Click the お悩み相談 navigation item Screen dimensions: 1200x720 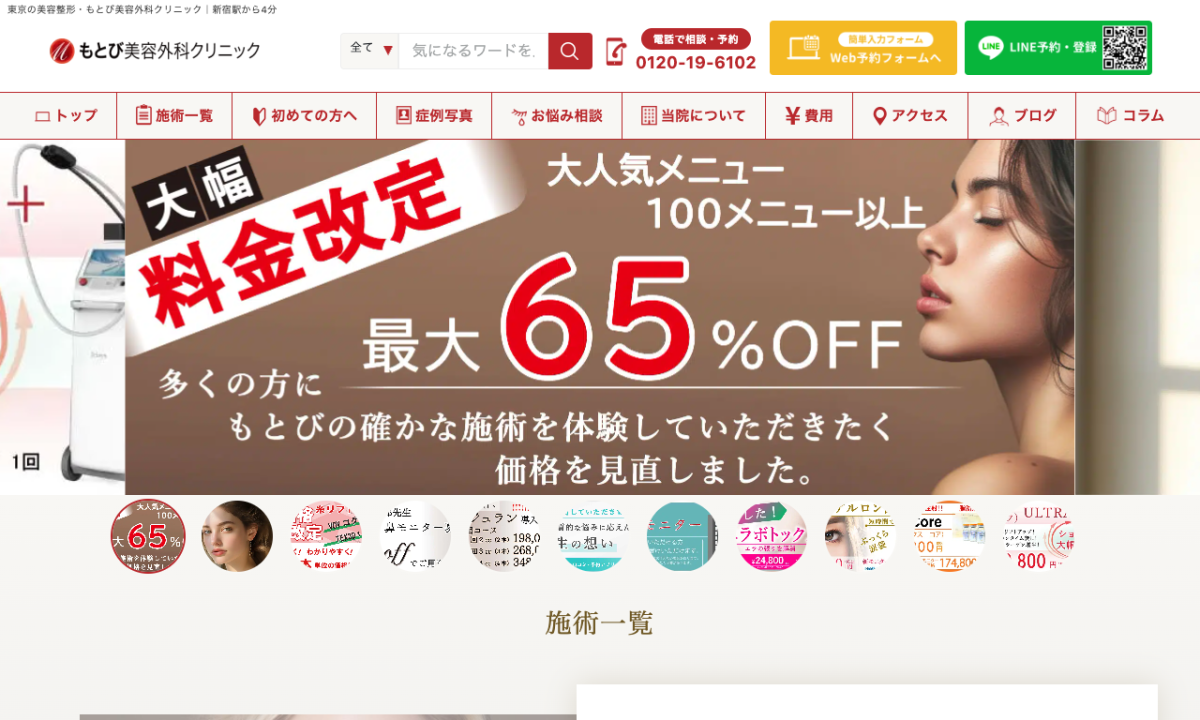pos(557,116)
